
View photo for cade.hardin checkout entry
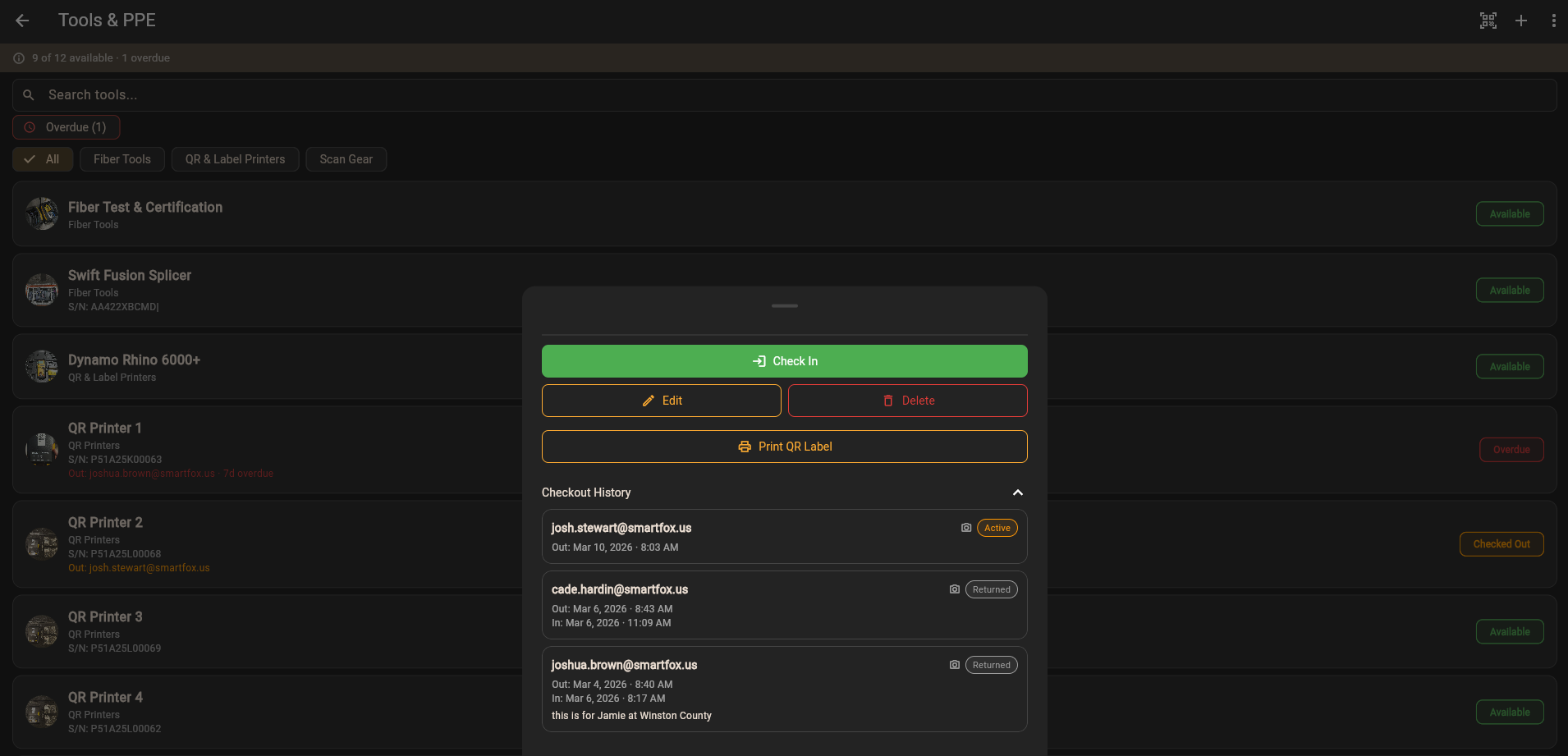[x=954, y=589]
